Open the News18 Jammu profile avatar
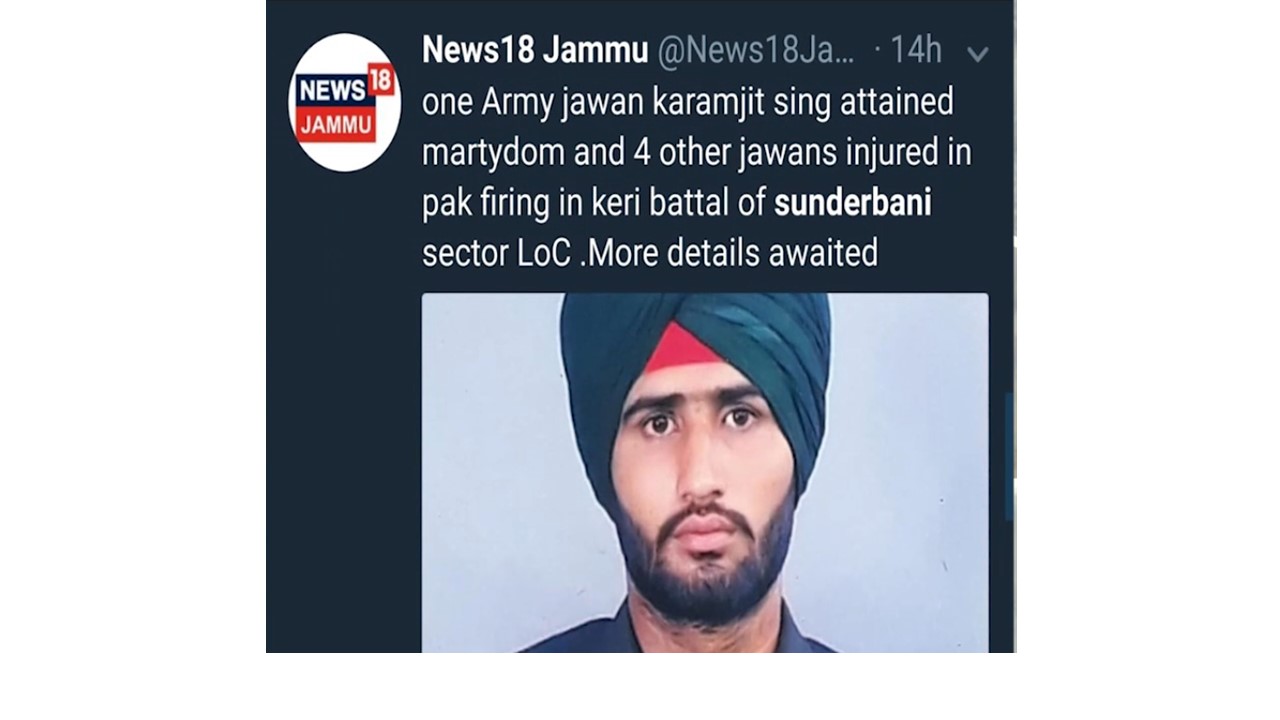Viewport: 1280px width, 720px height. pos(344,102)
